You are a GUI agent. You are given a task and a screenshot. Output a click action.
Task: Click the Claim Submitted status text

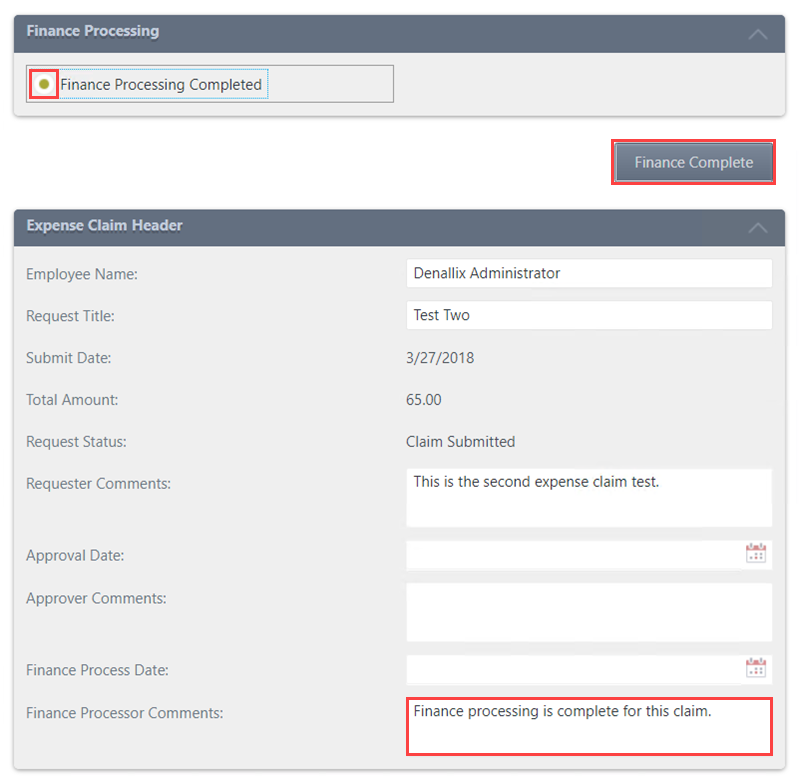pyautogui.click(x=460, y=441)
